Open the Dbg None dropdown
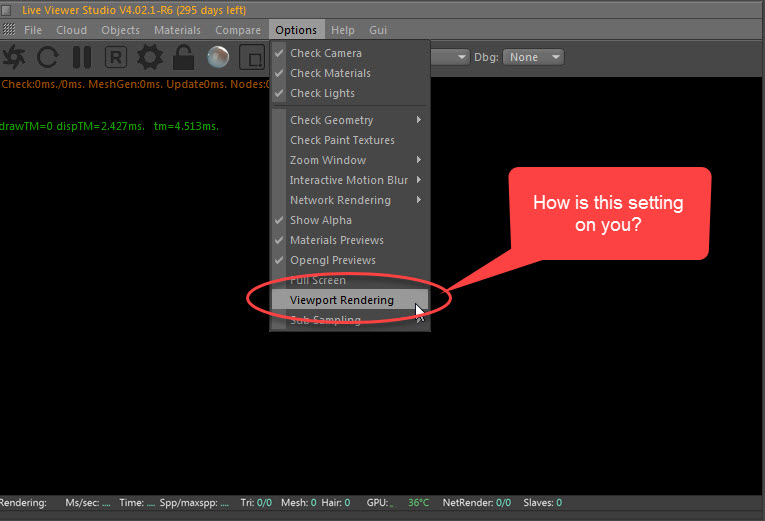This screenshot has height=521, width=765. pyautogui.click(x=533, y=57)
